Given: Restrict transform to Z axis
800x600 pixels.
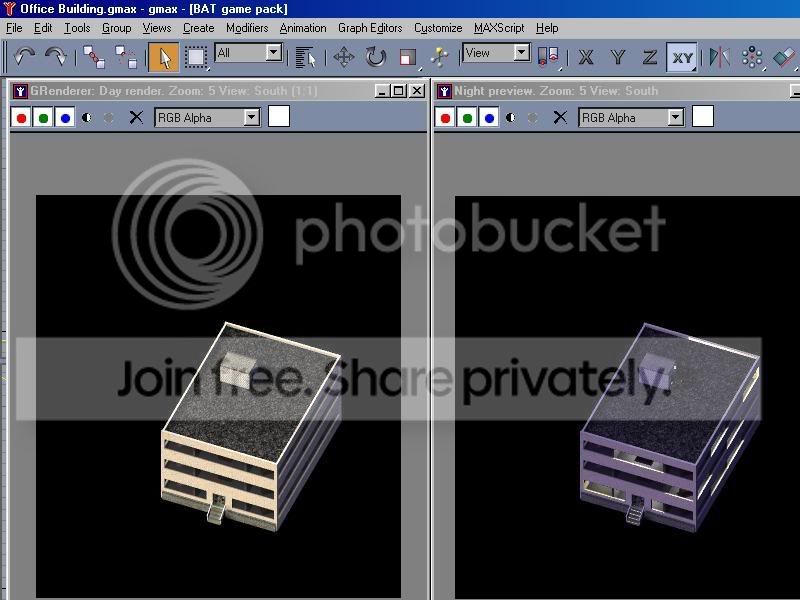Looking at the screenshot, I should click(x=649, y=57).
